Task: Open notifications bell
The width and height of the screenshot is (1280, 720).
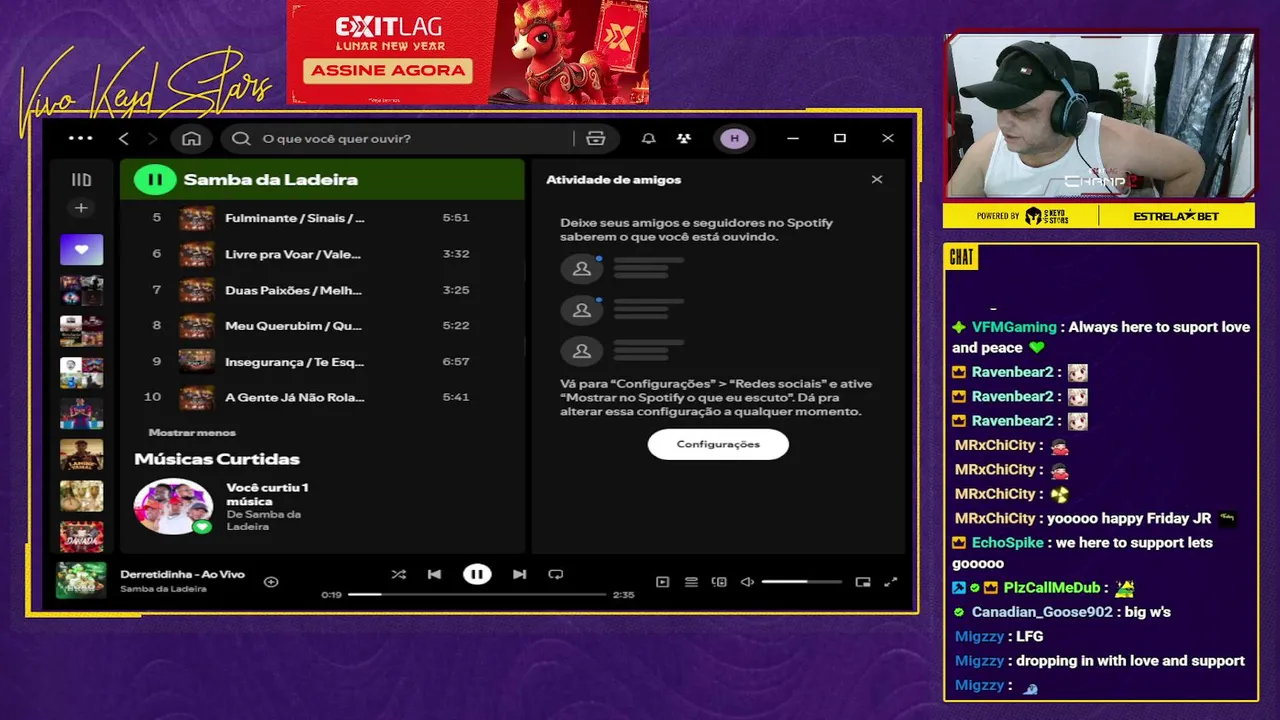Action: (x=649, y=138)
